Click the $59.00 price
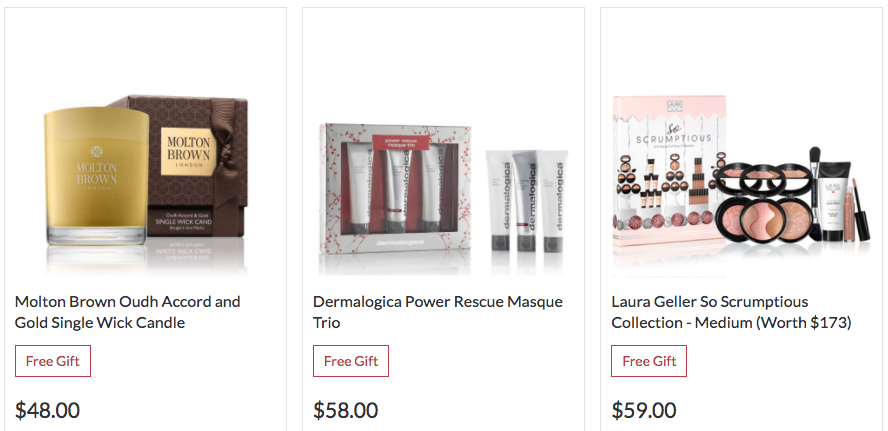888x431 pixels. point(644,410)
